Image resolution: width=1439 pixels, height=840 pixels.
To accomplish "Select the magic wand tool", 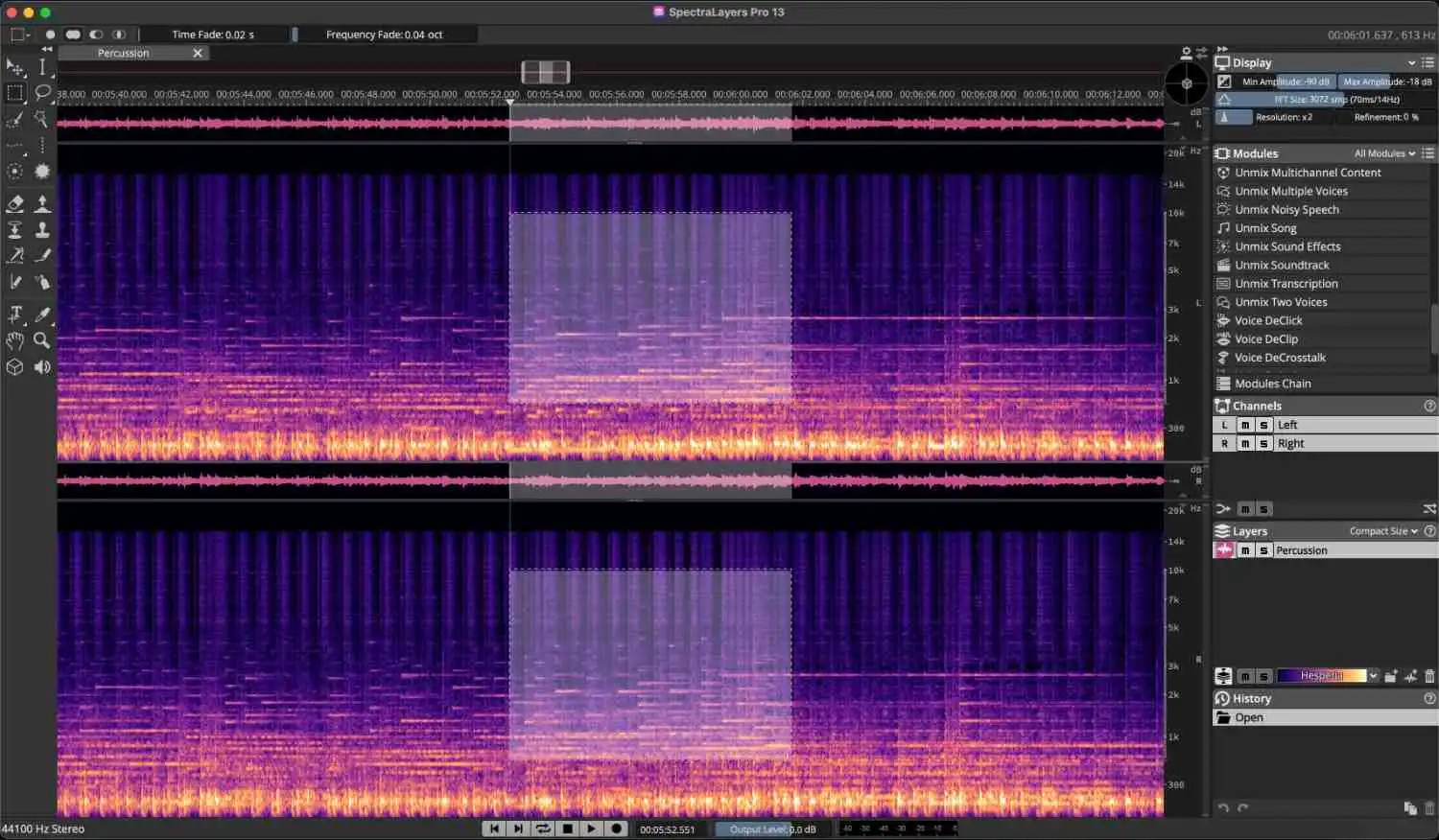I will tap(42, 120).
